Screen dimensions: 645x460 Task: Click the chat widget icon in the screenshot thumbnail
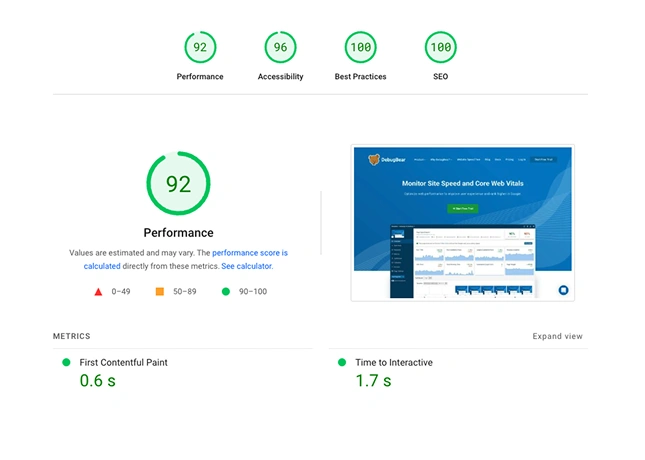(x=563, y=290)
